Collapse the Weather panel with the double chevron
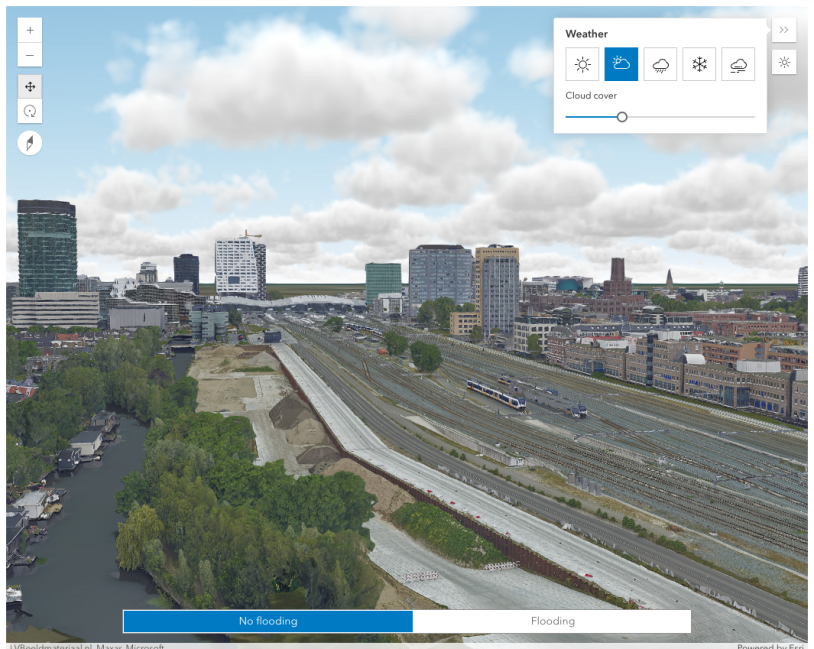Viewport: 814px width, 649px height. point(784,30)
